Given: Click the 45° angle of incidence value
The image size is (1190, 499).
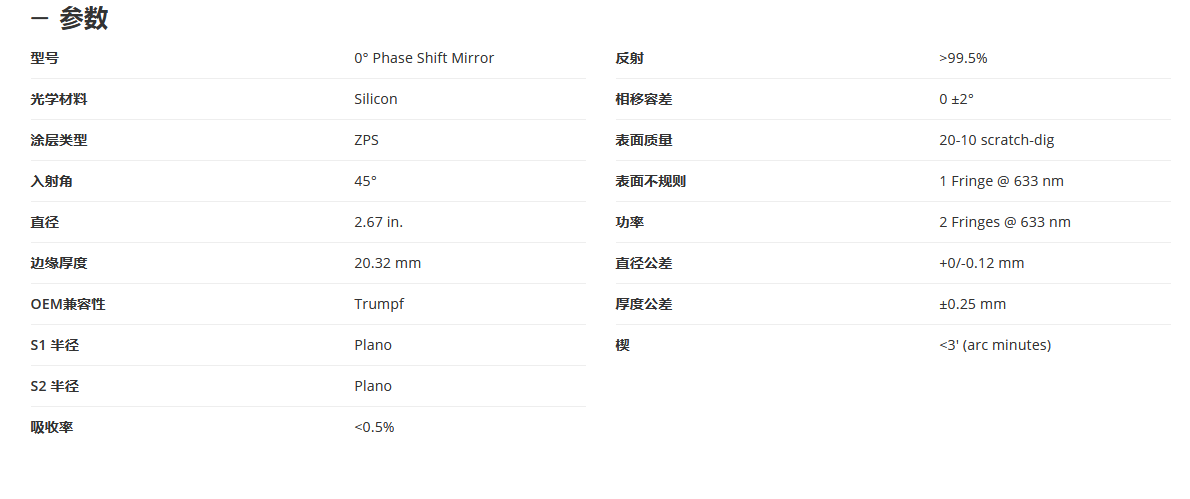Looking at the screenshot, I should (366, 181).
